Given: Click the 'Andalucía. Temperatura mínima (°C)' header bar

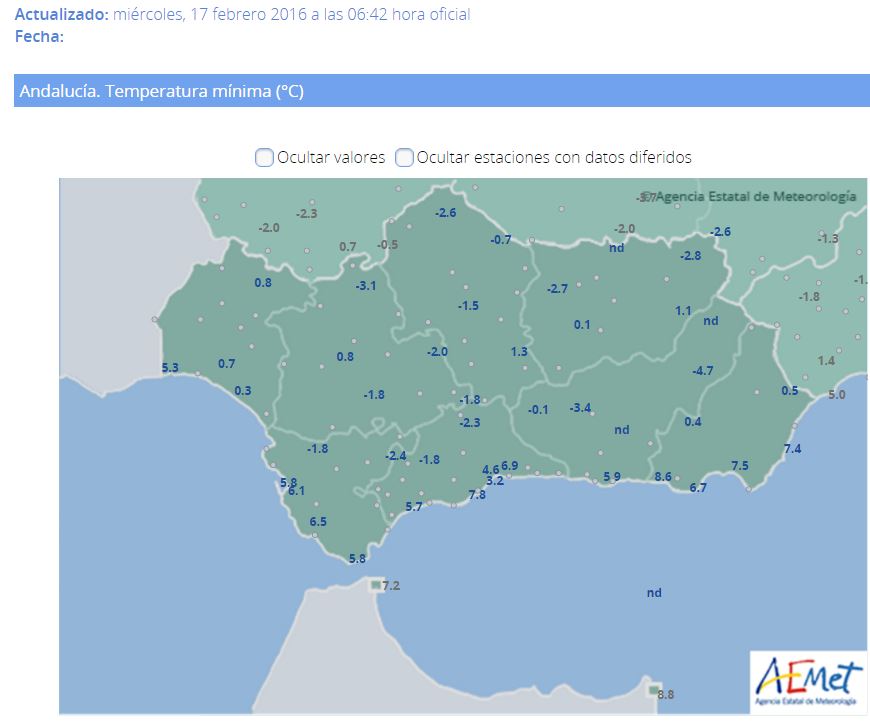Looking at the screenshot, I should pos(442,91).
